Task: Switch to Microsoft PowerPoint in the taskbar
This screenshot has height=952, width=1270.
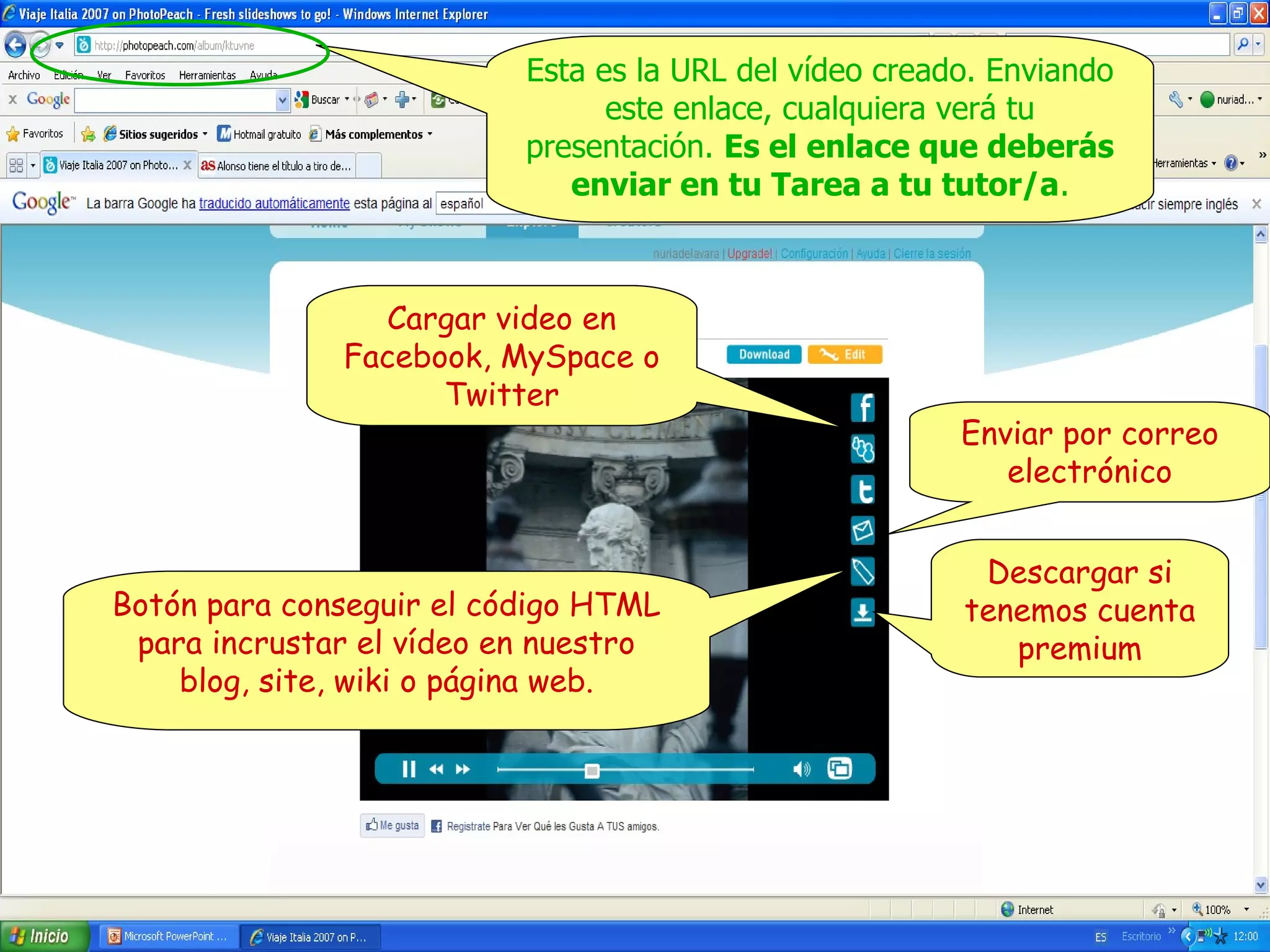Action: (x=169, y=937)
